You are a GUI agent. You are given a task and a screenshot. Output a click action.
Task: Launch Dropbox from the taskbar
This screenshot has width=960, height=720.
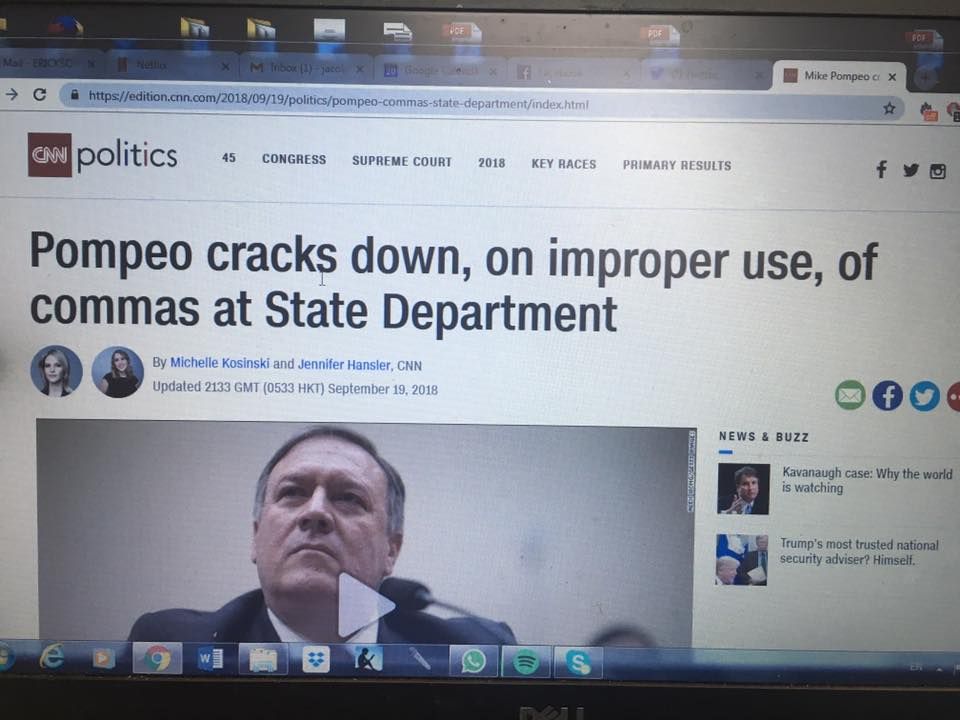coord(316,660)
